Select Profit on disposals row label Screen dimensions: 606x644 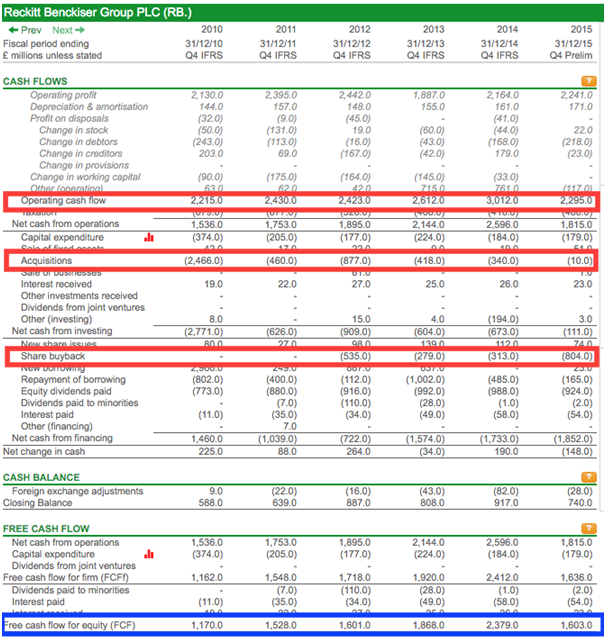(69, 119)
